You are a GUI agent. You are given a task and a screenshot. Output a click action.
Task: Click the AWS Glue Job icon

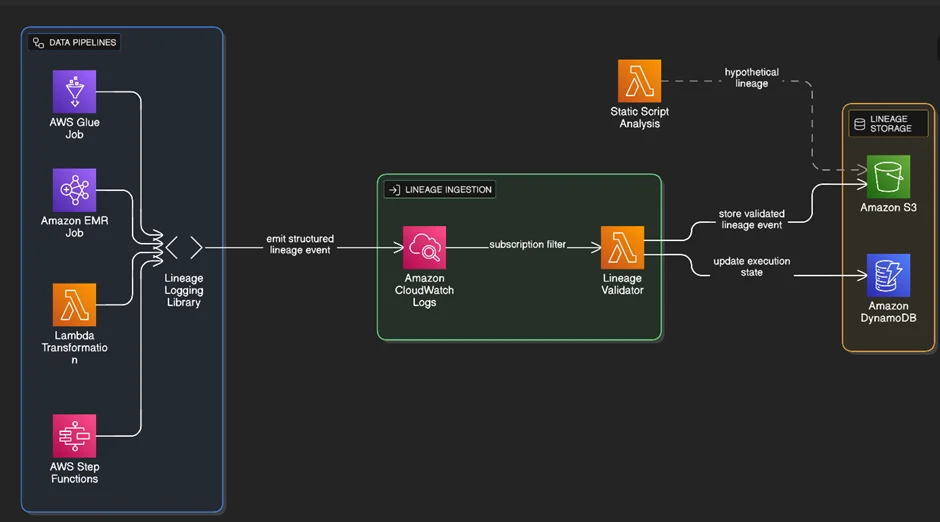[x=74, y=91]
